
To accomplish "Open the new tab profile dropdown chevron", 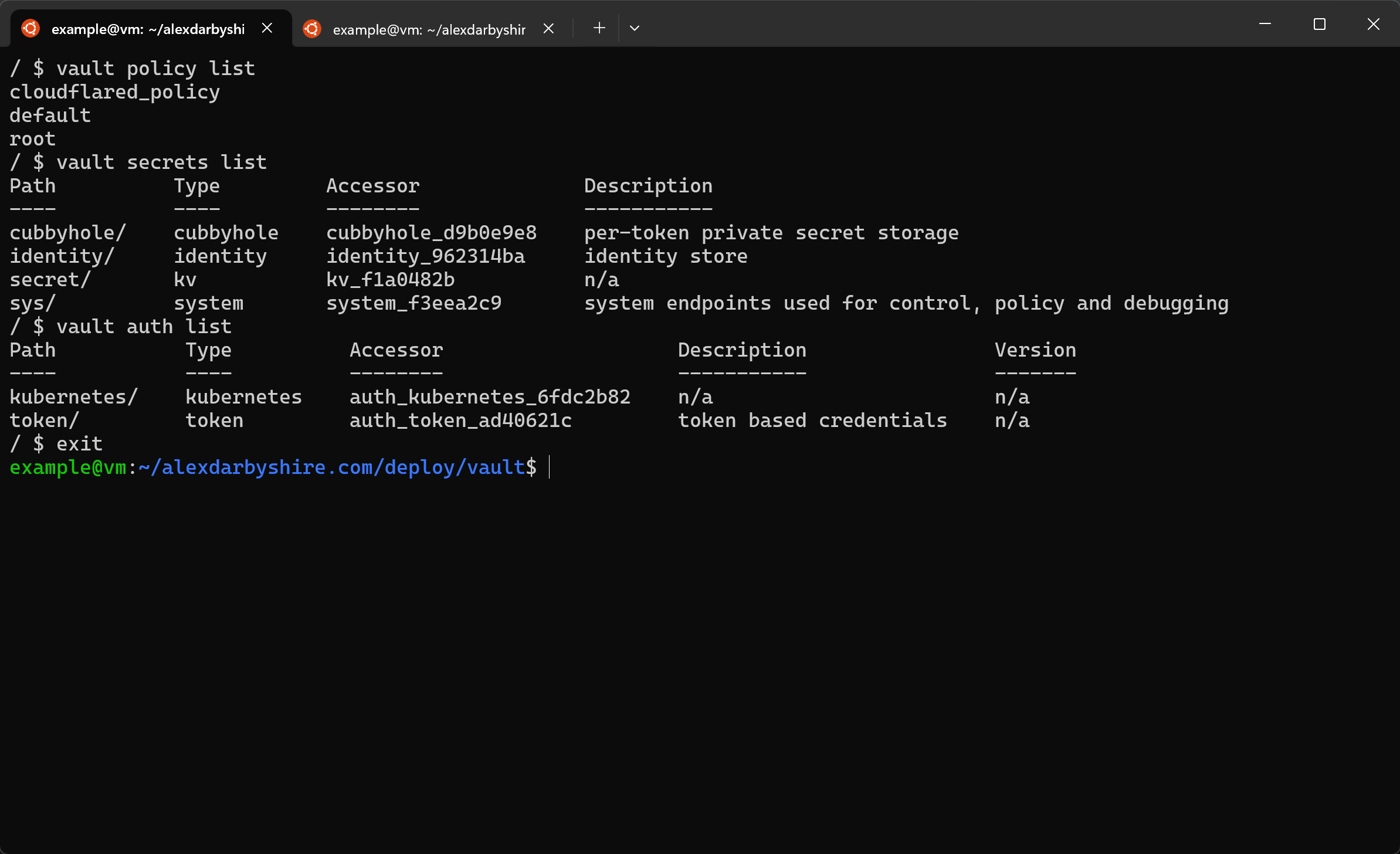I will [635, 28].
